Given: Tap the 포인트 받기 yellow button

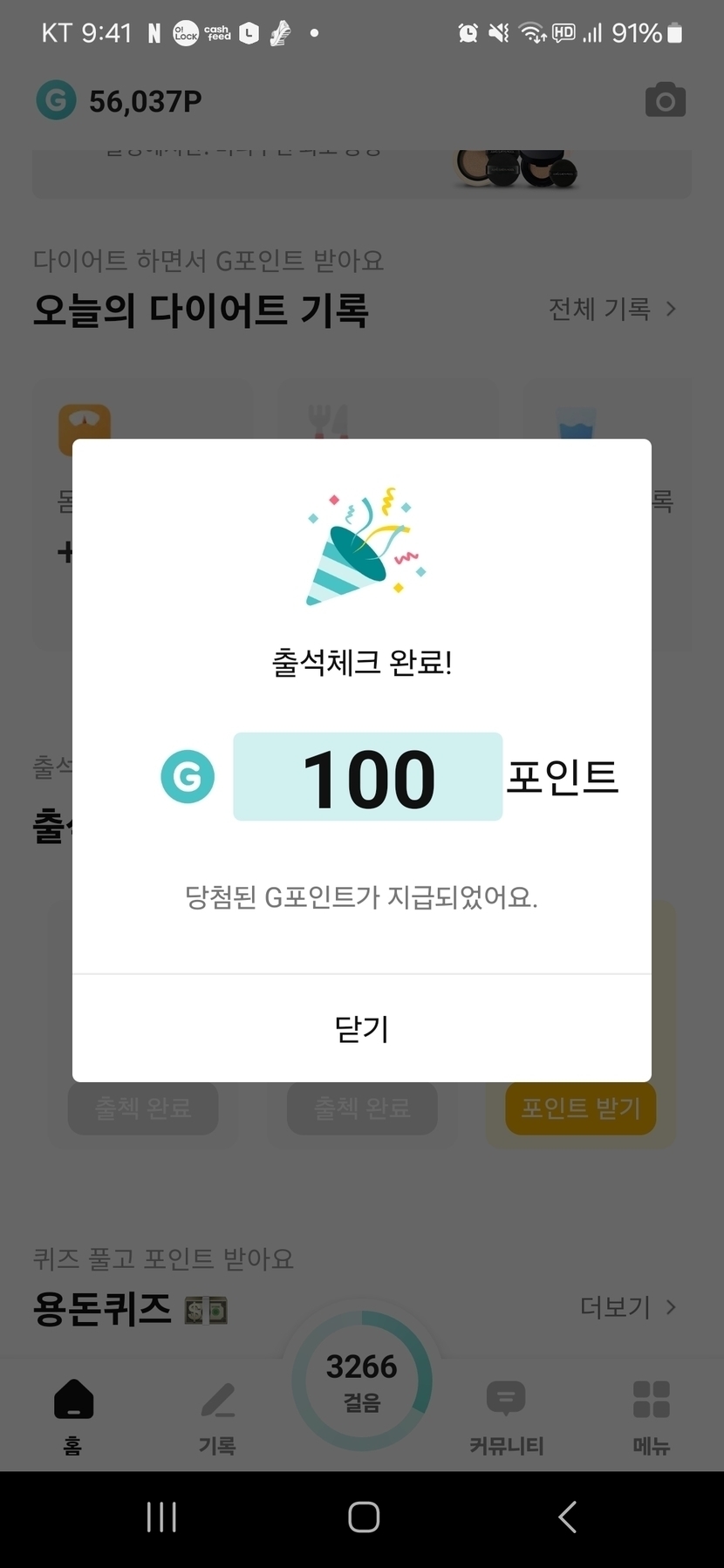Looking at the screenshot, I should click(x=581, y=1108).
